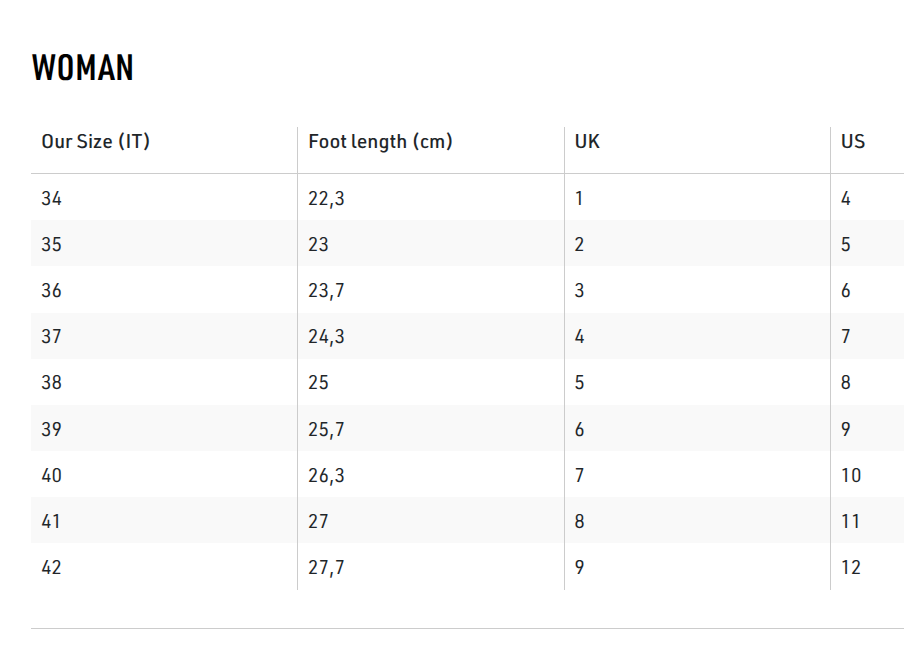Click the foot length 27,7 cell
The image size is (904, 664).
[x=326, y=567]
